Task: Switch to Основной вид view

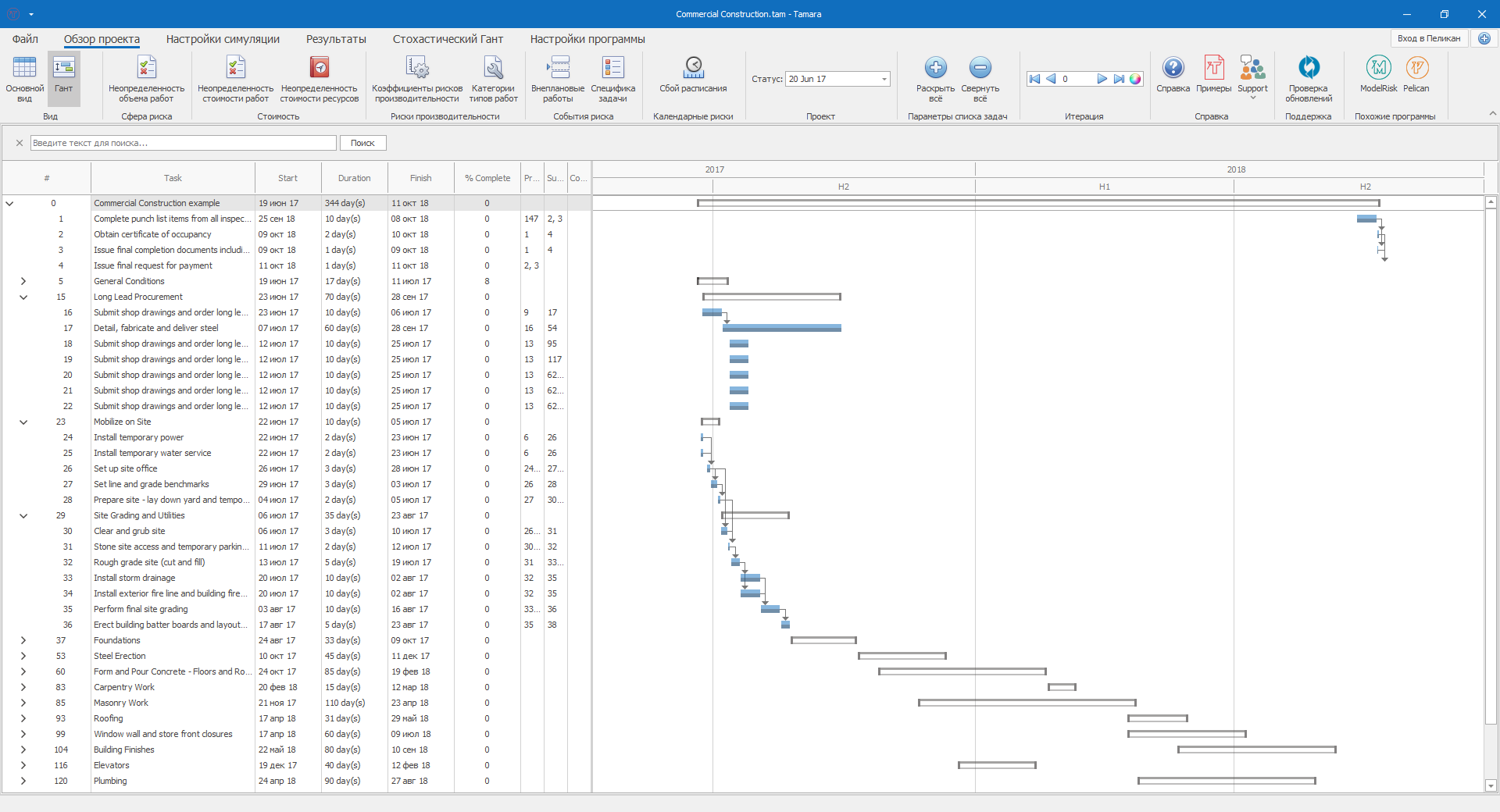Action: [x=25, y=77]
